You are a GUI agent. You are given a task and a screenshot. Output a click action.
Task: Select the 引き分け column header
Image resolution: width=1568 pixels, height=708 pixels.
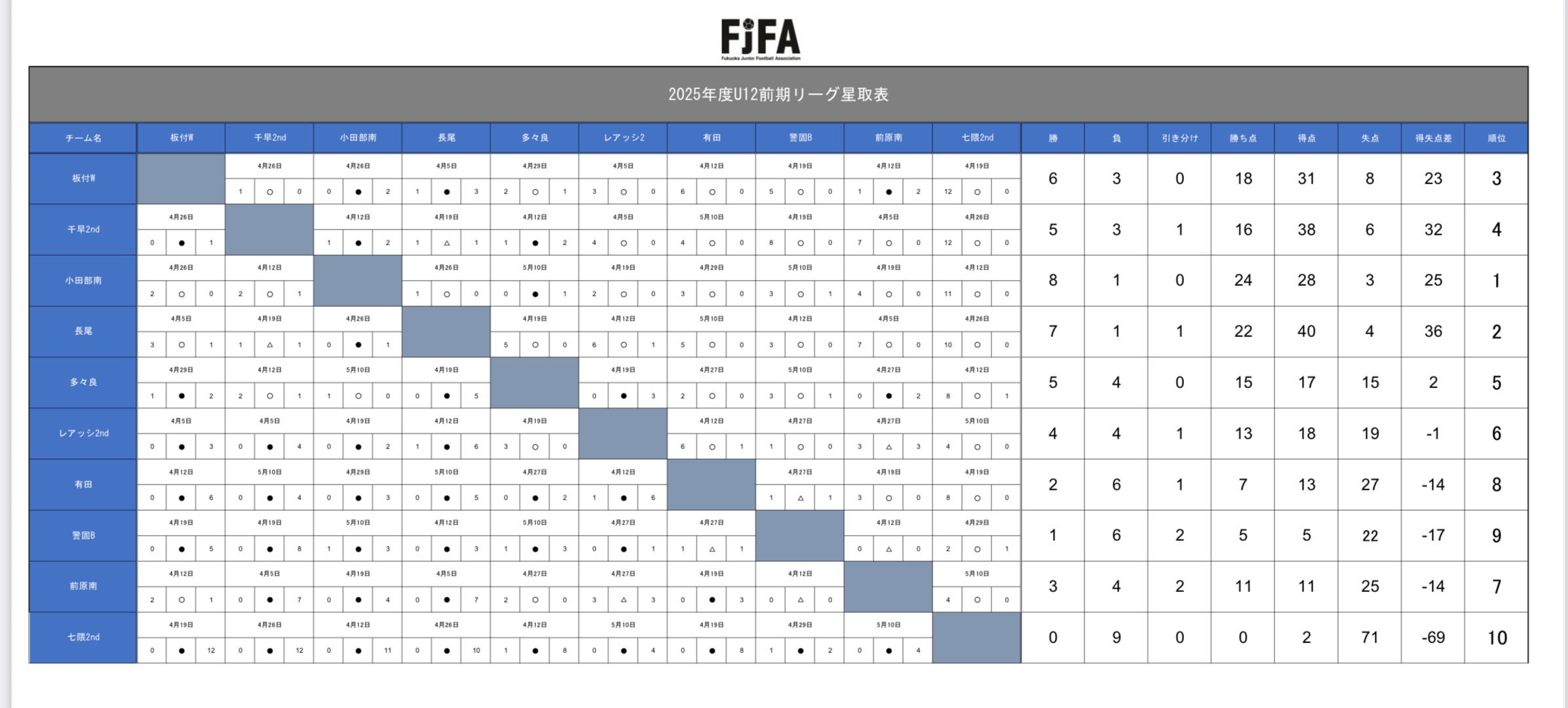pyautogui.click(x=1179, y=138)
